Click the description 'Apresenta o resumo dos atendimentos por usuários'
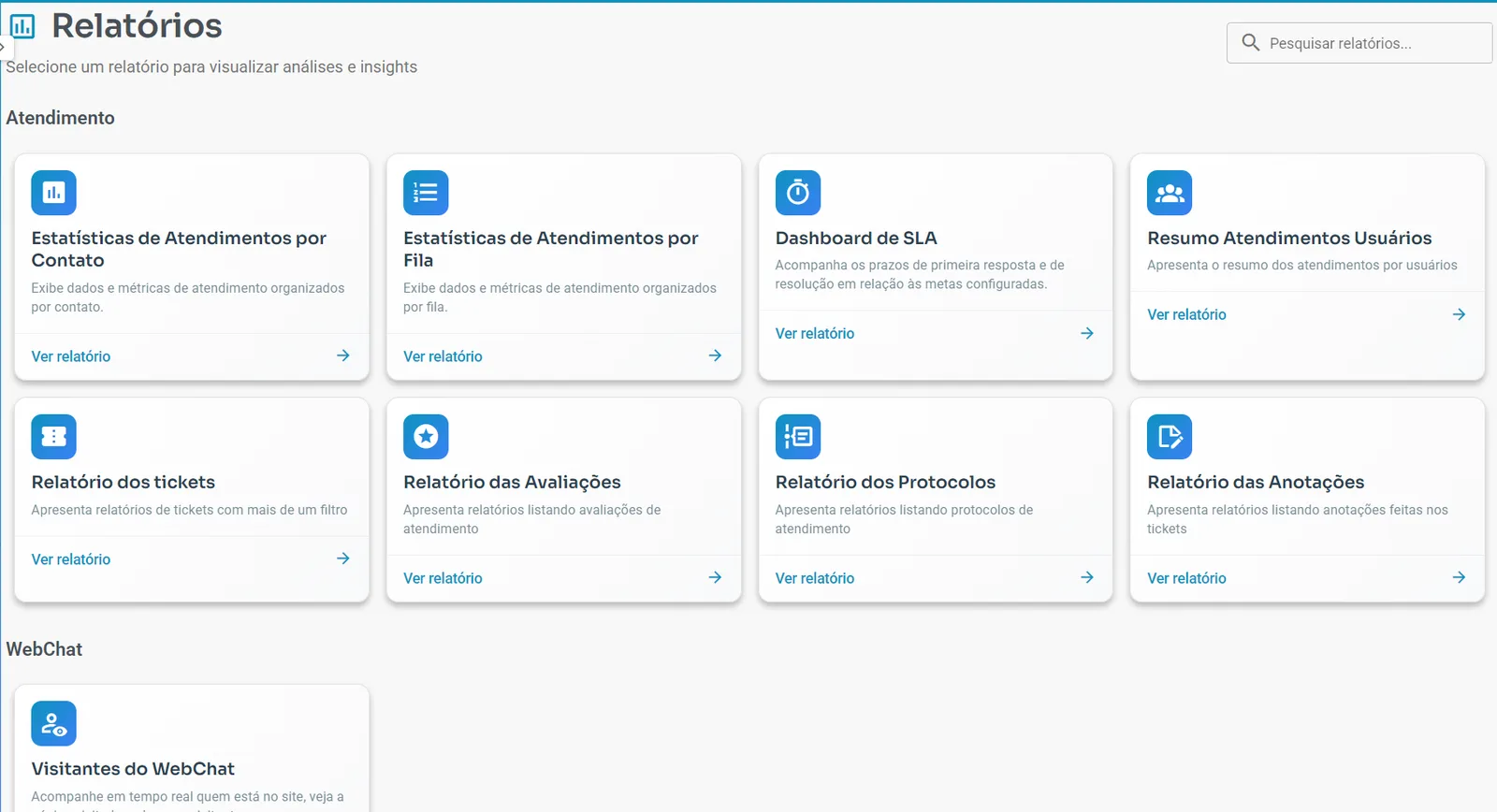The height and width of the screenshot is (812, 1497). tap(1302, 265)
